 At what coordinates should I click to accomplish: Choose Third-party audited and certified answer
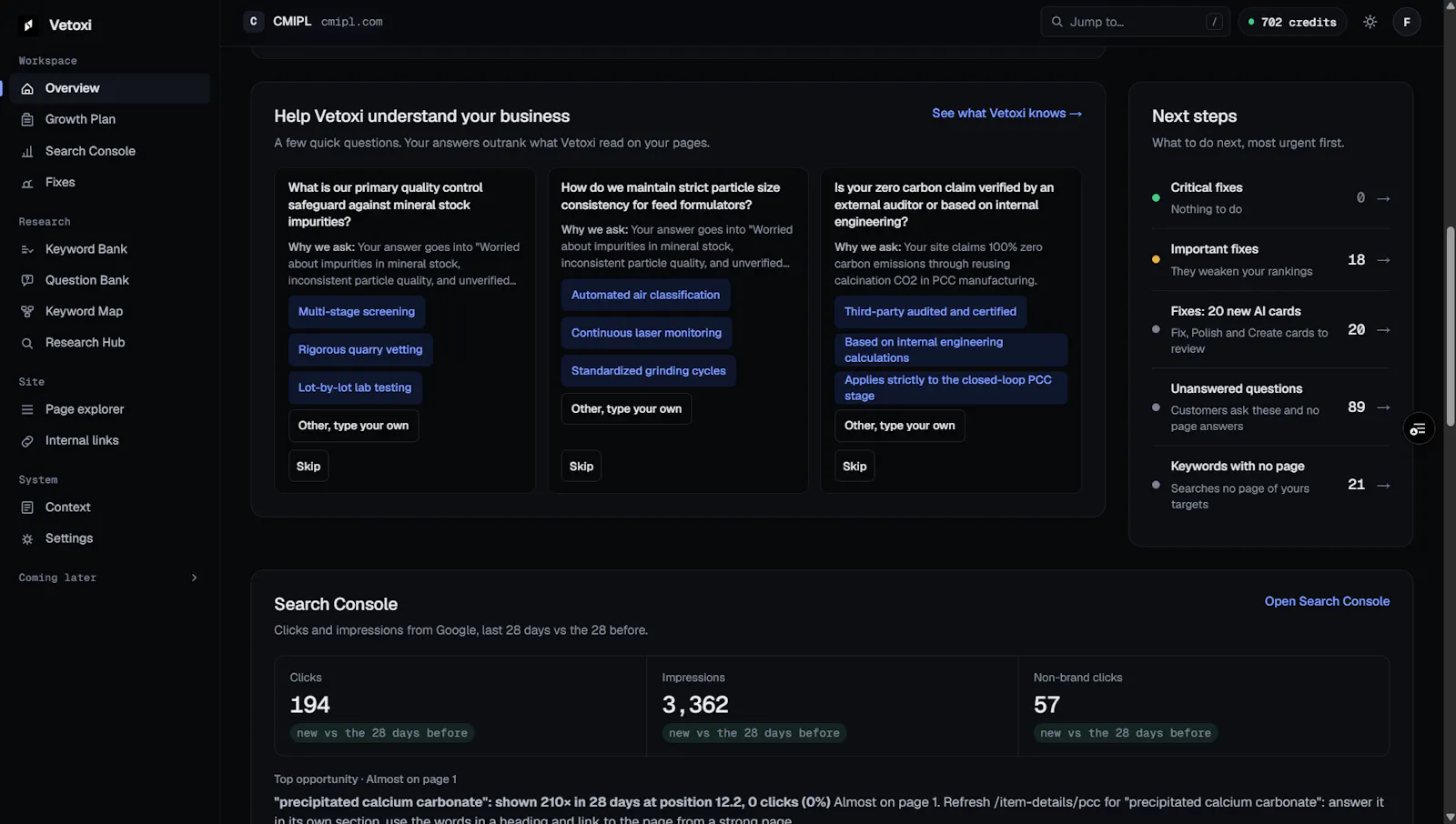[x=930, y=312]
